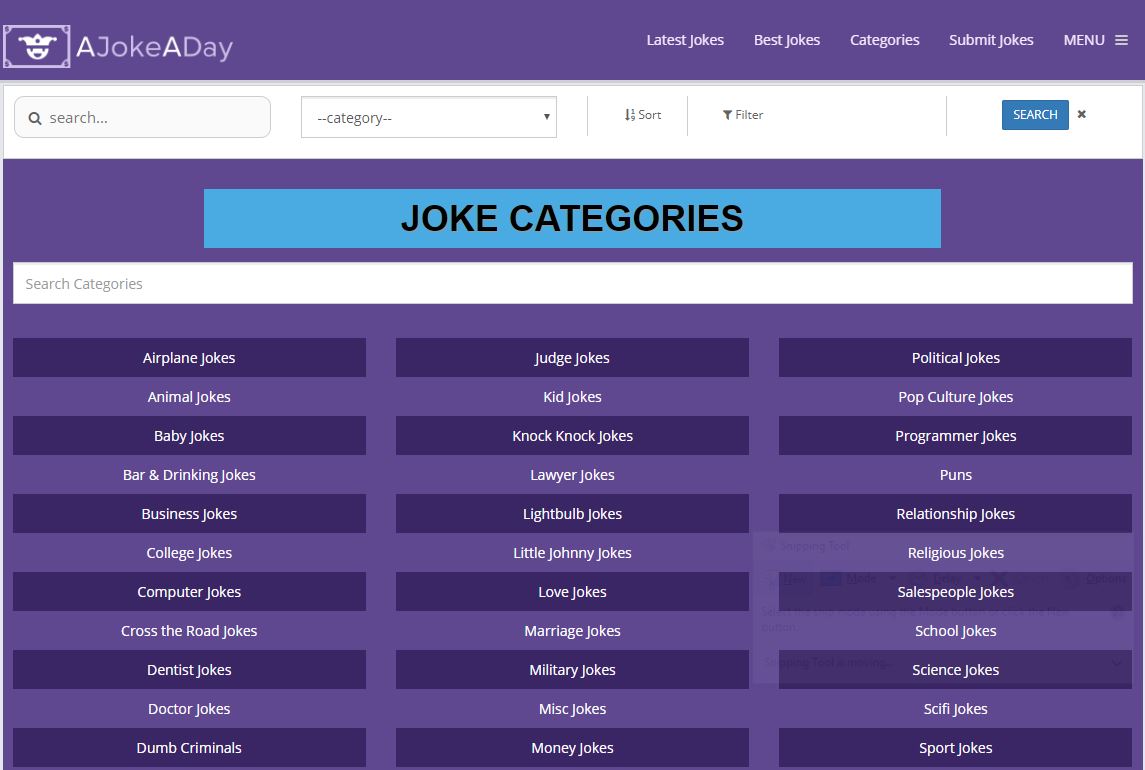
Task: Click the AJokeADay bull logo icon
Action: coord(36,45)
